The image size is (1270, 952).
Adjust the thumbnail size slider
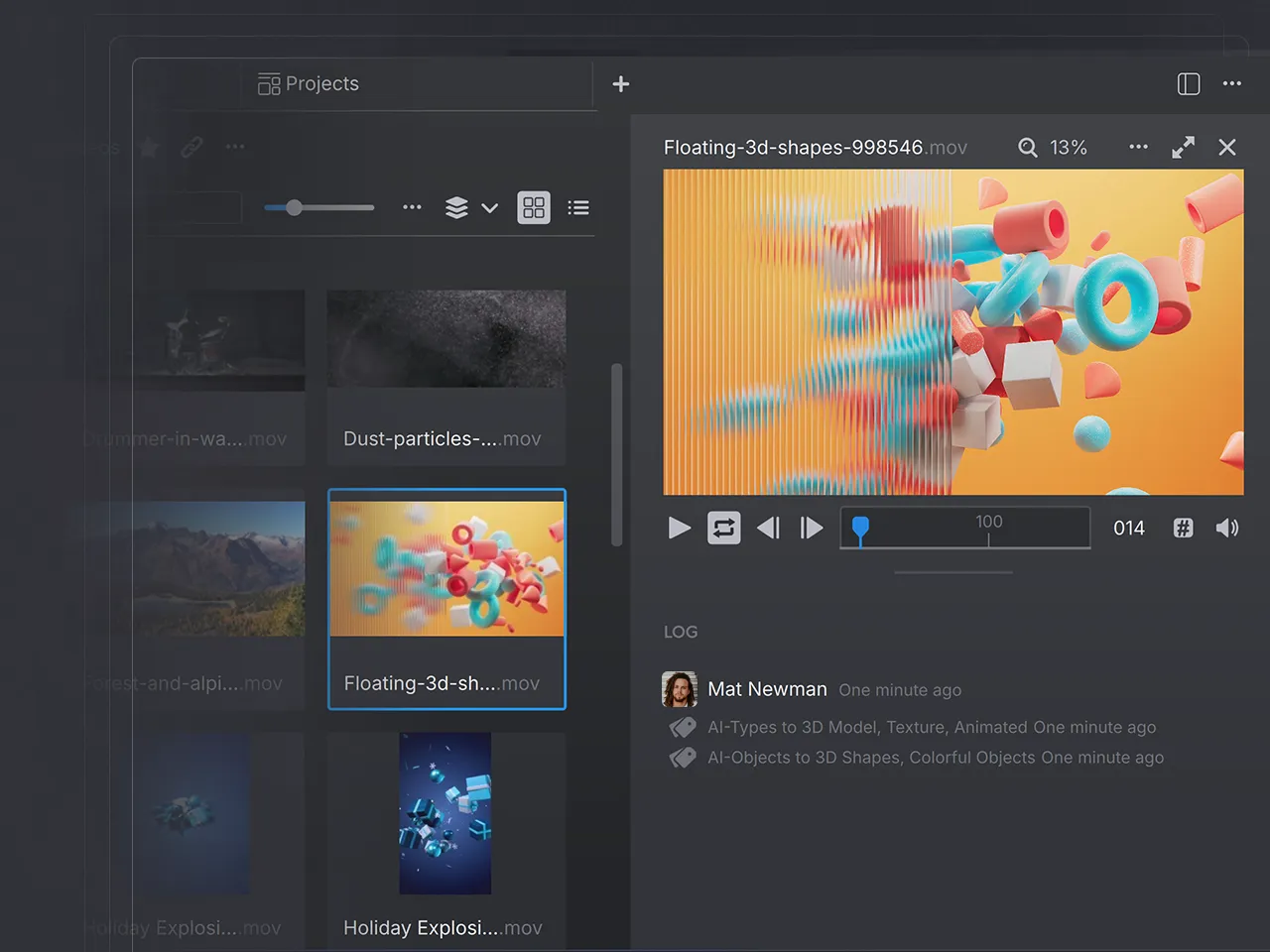[319, 208]
